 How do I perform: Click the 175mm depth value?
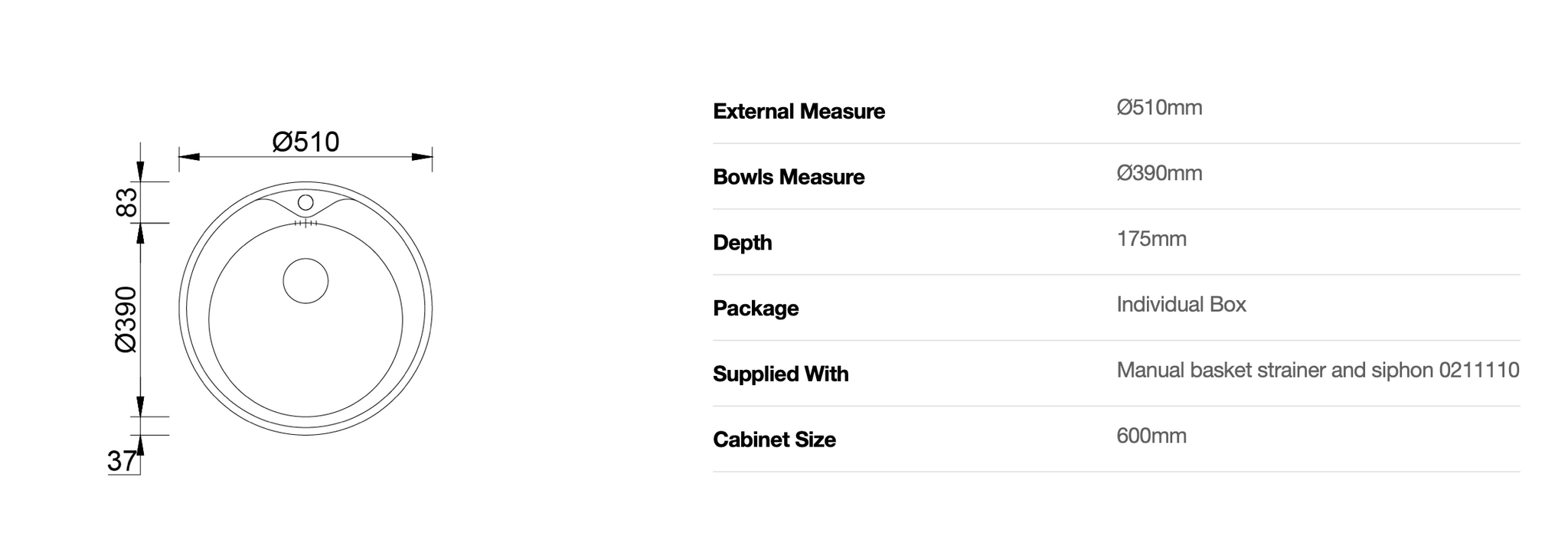tap(1151, 239)
